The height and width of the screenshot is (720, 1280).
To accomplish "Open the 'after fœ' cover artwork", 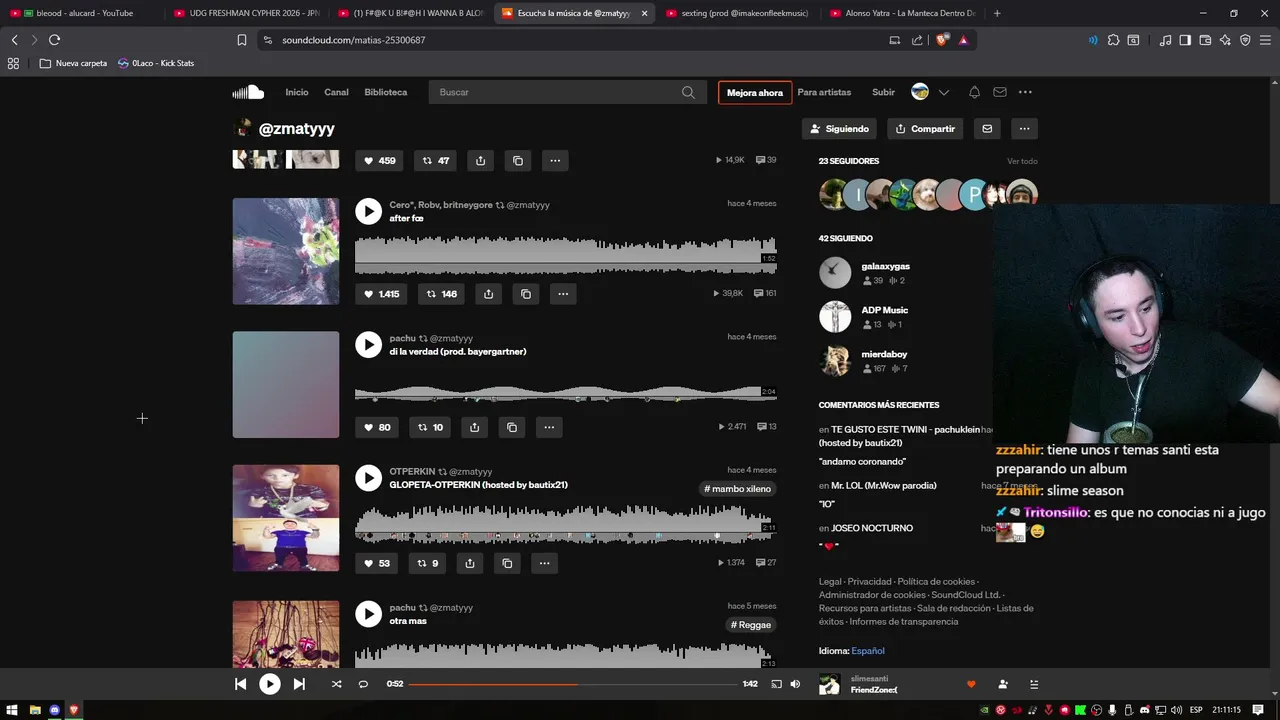I will click(x=286, y=251).
